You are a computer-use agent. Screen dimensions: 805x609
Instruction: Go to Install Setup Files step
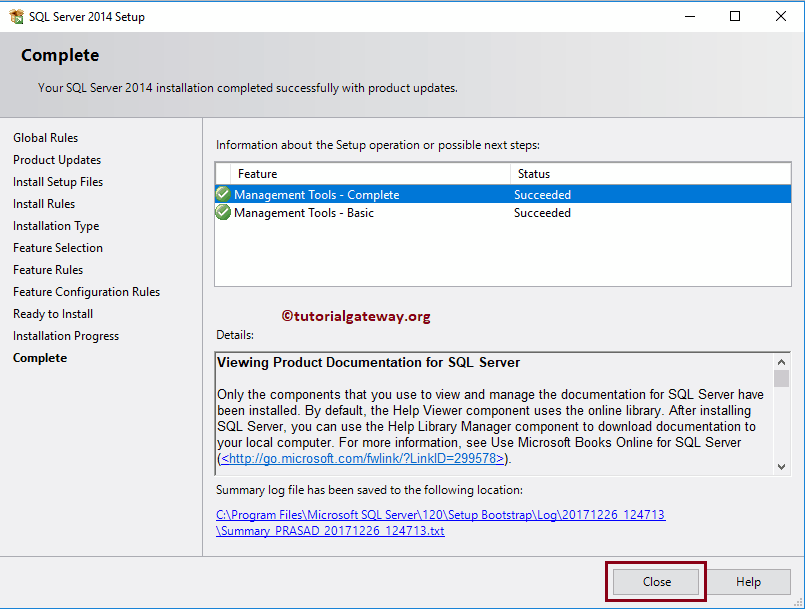click(58, 182)
